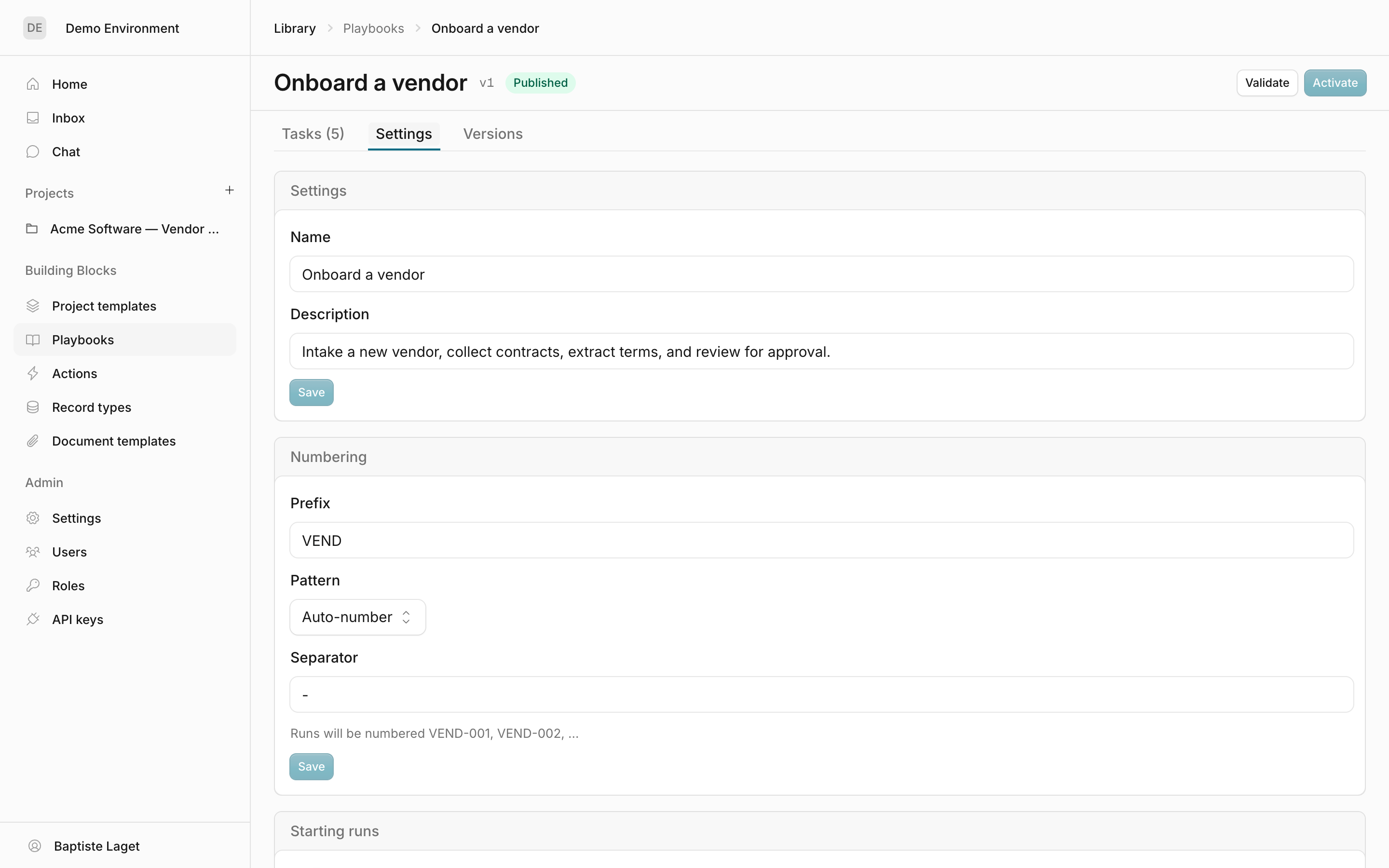Save the Name and Description settings

311,392
